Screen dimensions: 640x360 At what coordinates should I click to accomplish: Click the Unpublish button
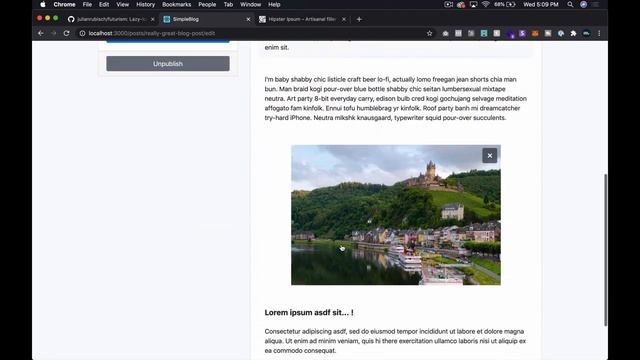coord(168,64)
